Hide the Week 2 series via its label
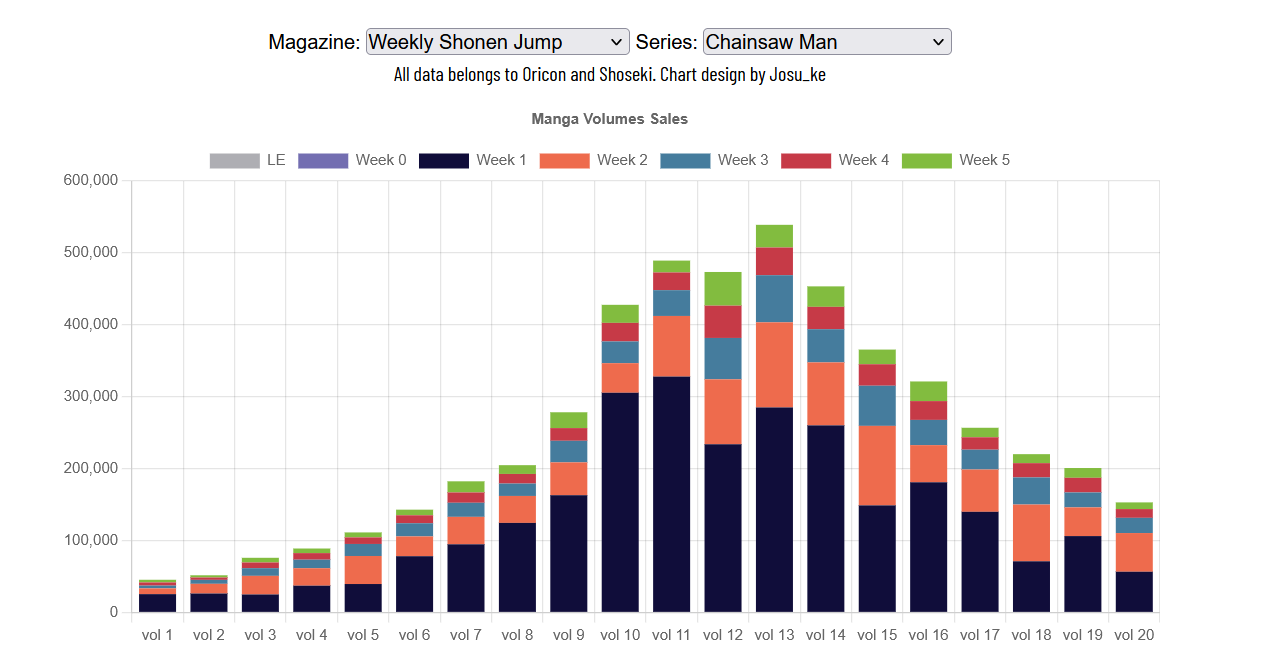Screen dimensions: 1279x654 click(622, 160)
